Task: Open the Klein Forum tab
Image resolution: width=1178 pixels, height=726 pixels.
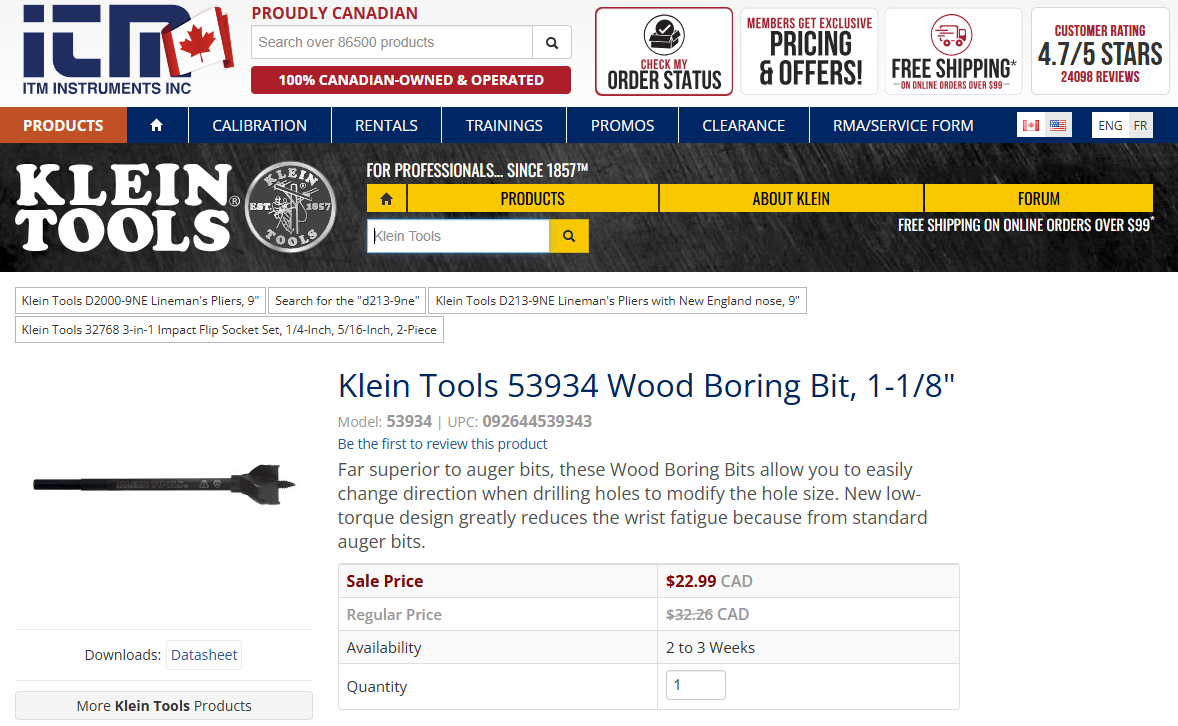Action: coord(1038,199)
